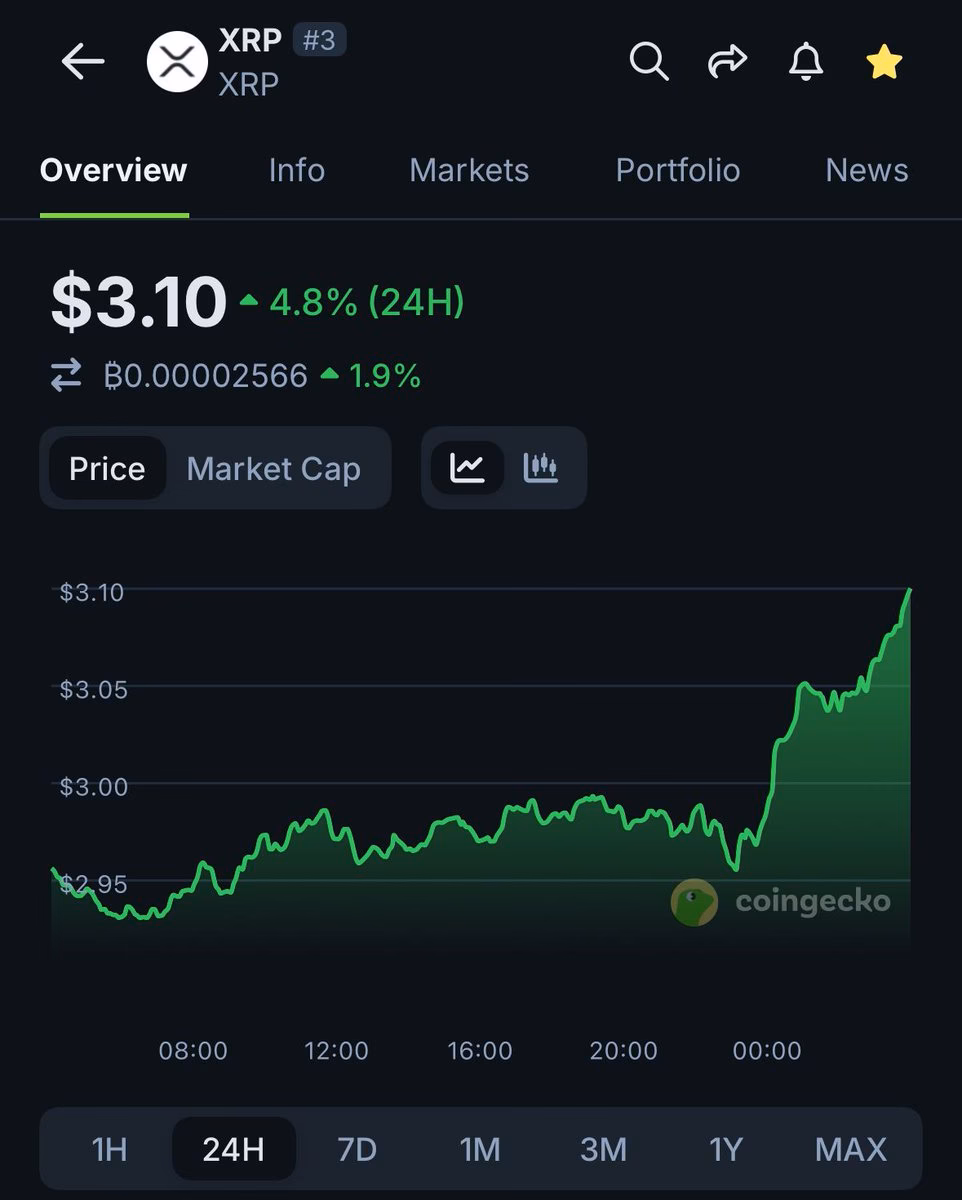The height and width of the screenshot is (1200, 962).
Task: Switch chart to Market Cap view
Action: click(273, 468)
